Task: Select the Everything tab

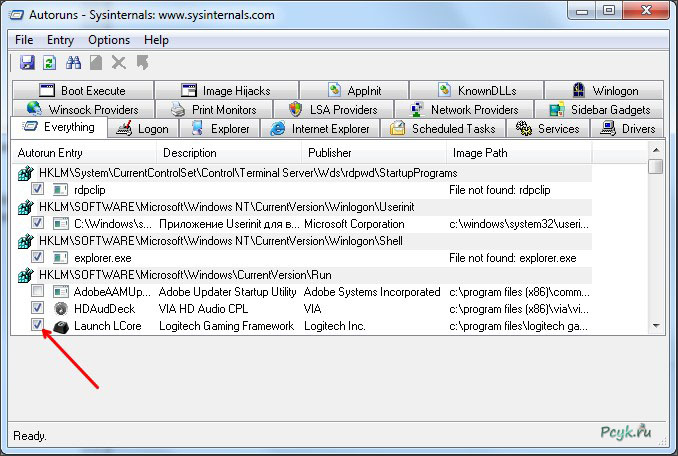Action: tap(59, 127)
